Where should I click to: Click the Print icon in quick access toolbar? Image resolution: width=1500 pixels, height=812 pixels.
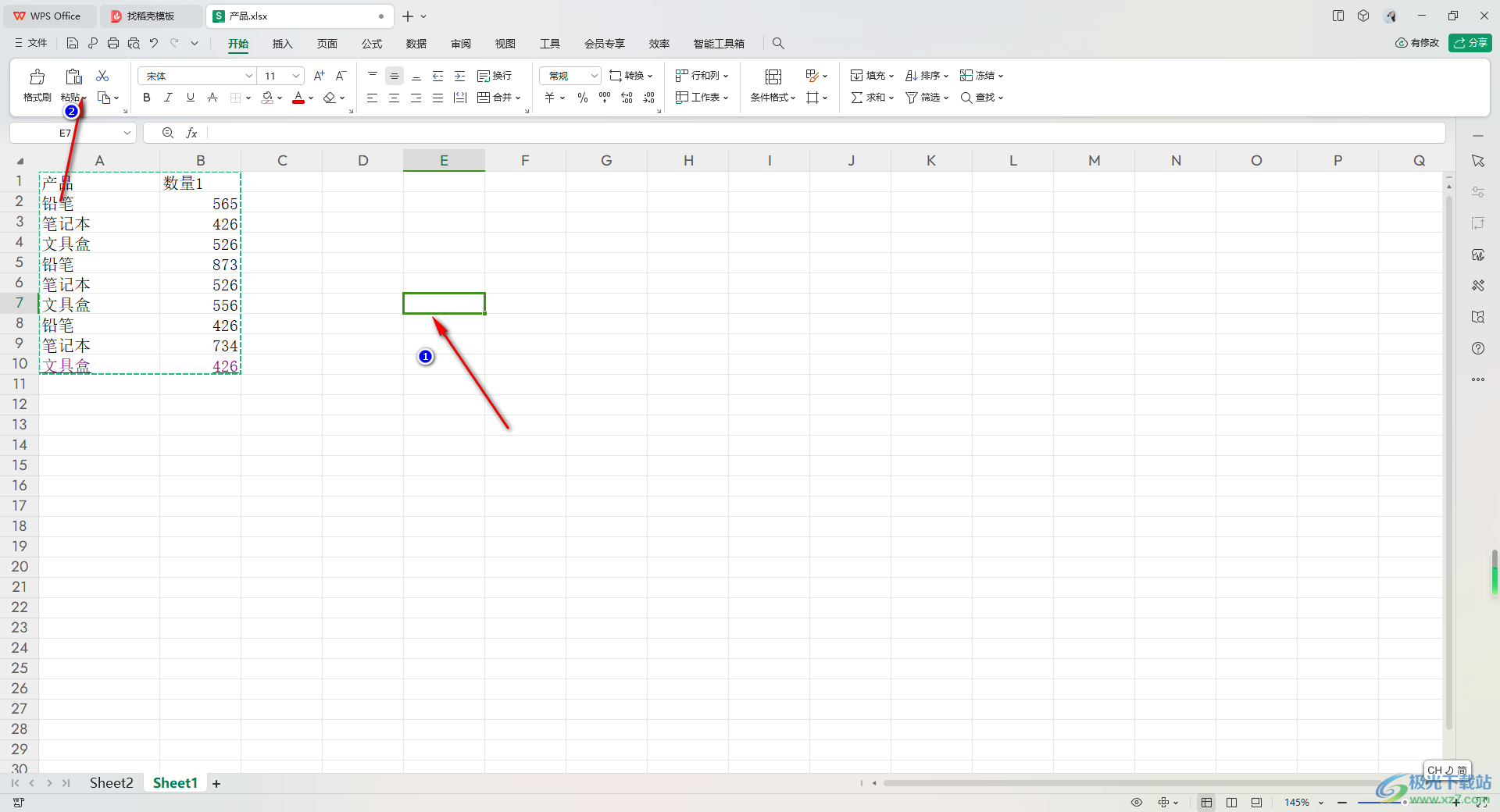pos(113,44)
